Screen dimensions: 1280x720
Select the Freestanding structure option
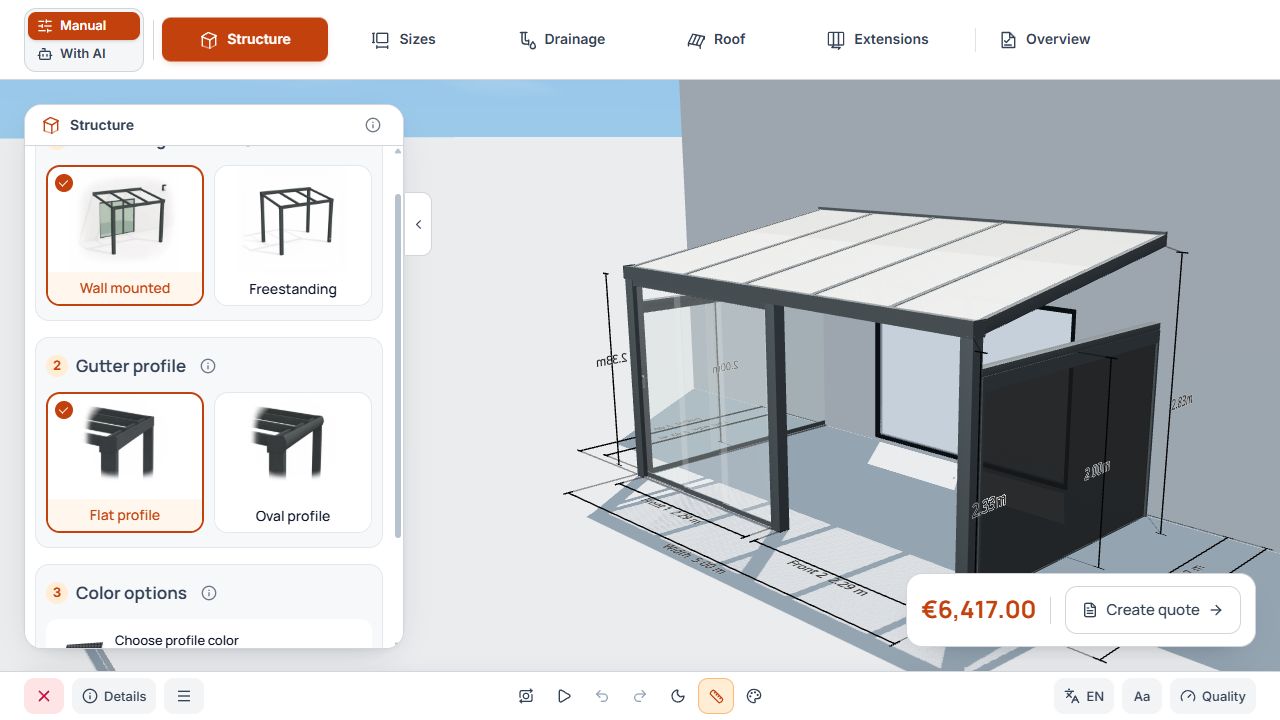click(293, 235)
